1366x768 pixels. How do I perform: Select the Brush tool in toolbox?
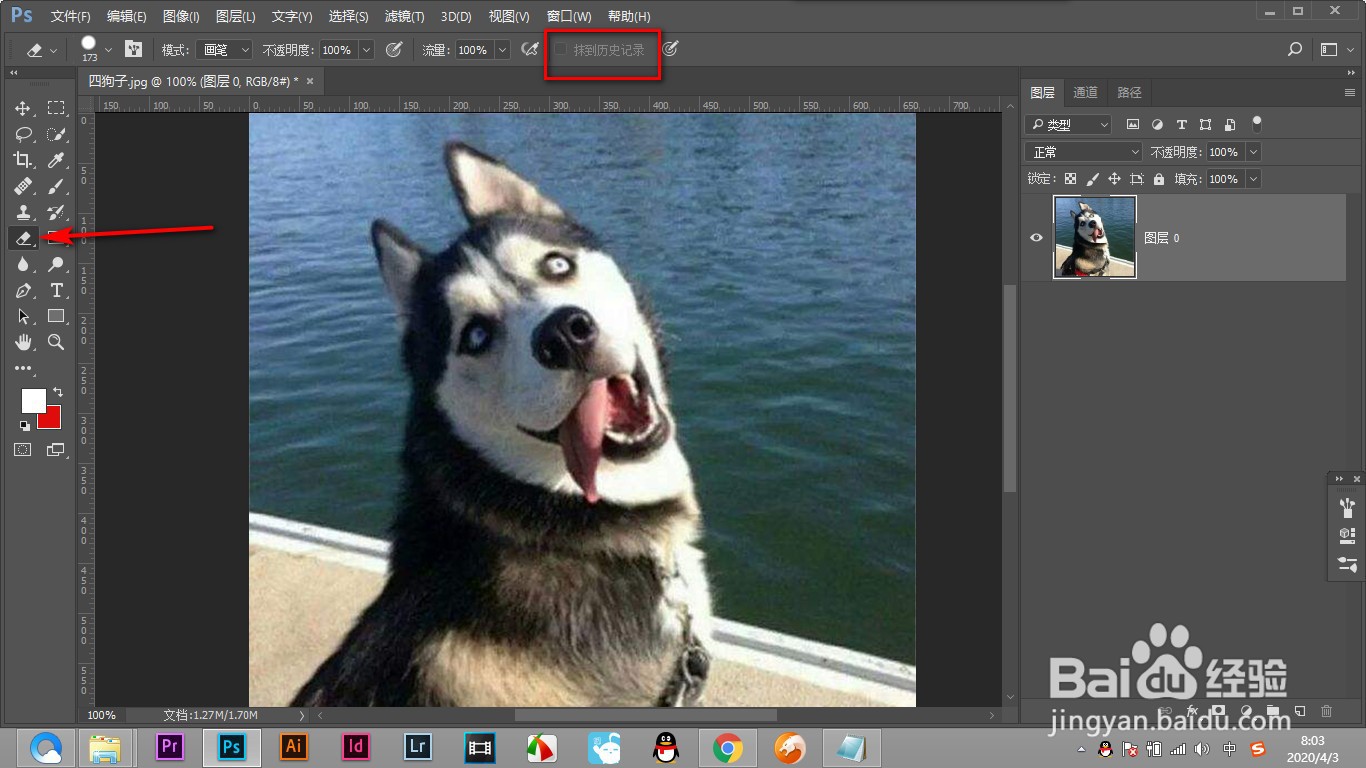(56, 186)
